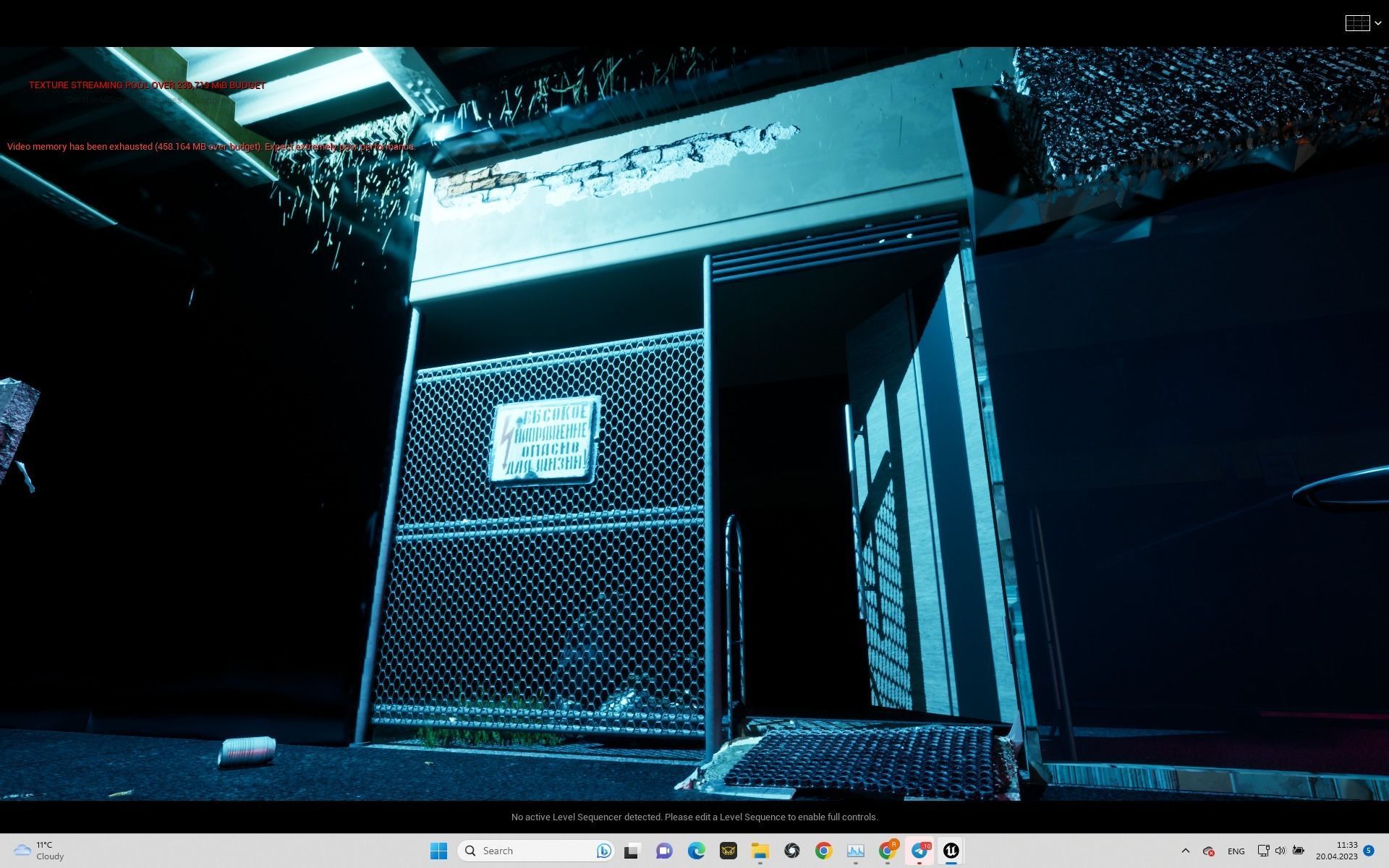Open the Unreal Engine taskbar icon
The width and height of the screenshot is (1389, 868).
pos(951,851)
